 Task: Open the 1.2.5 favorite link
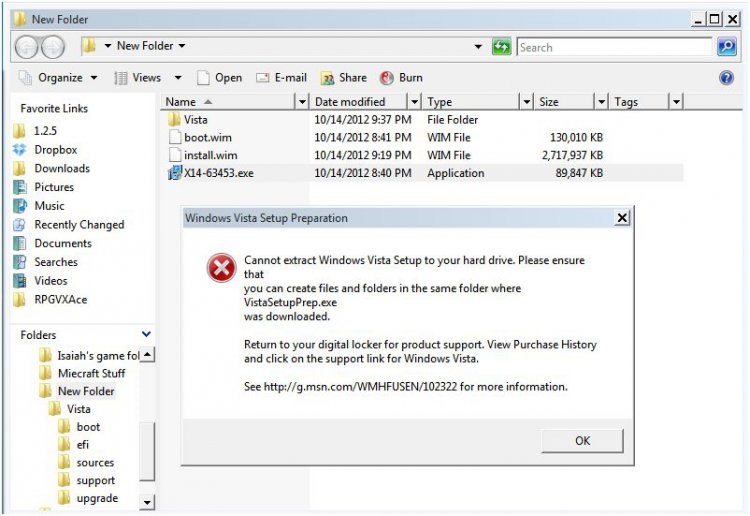point(45,131)
